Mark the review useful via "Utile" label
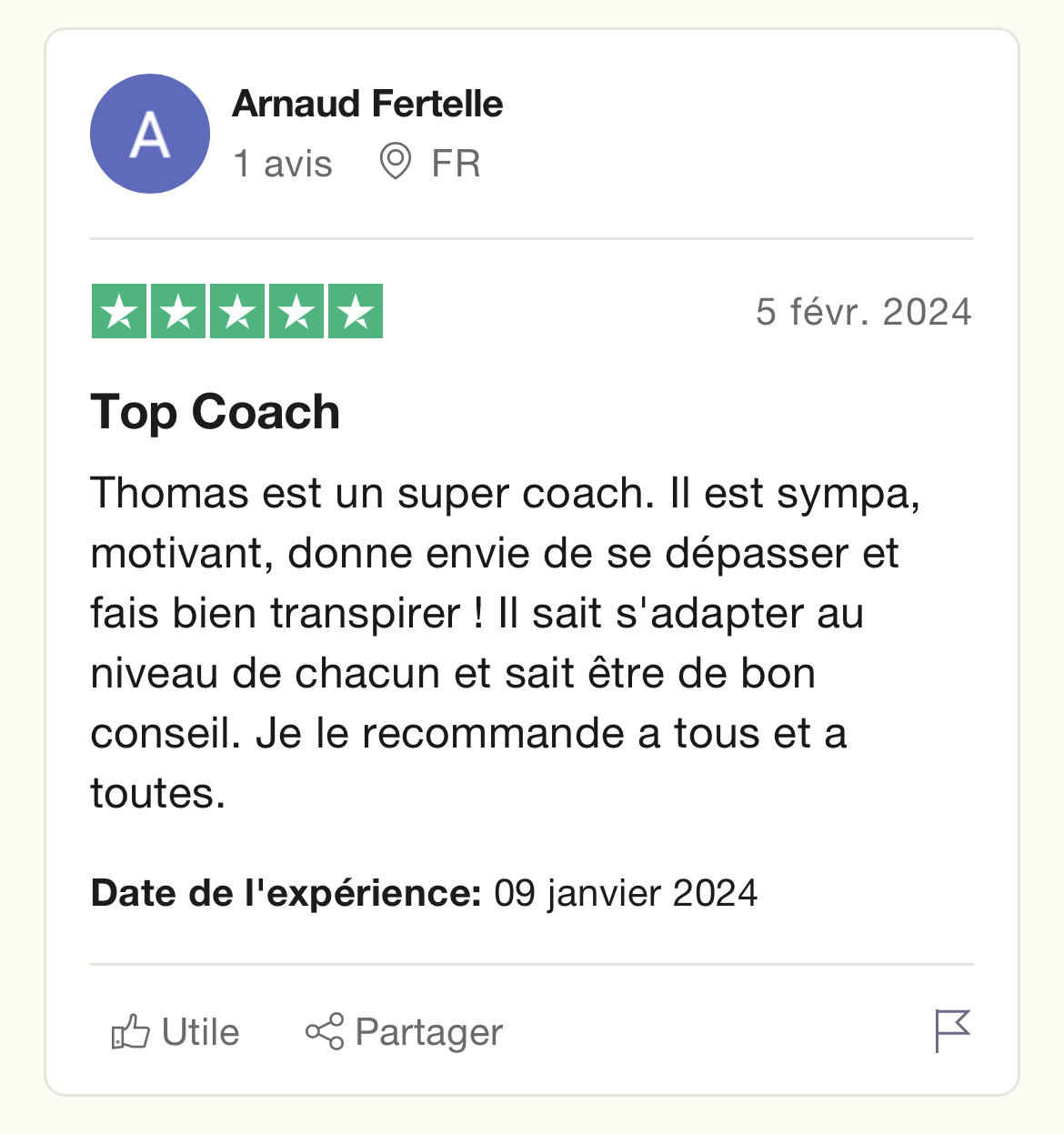This screenshot has height=1134, width=1064. click(200, 1032)
